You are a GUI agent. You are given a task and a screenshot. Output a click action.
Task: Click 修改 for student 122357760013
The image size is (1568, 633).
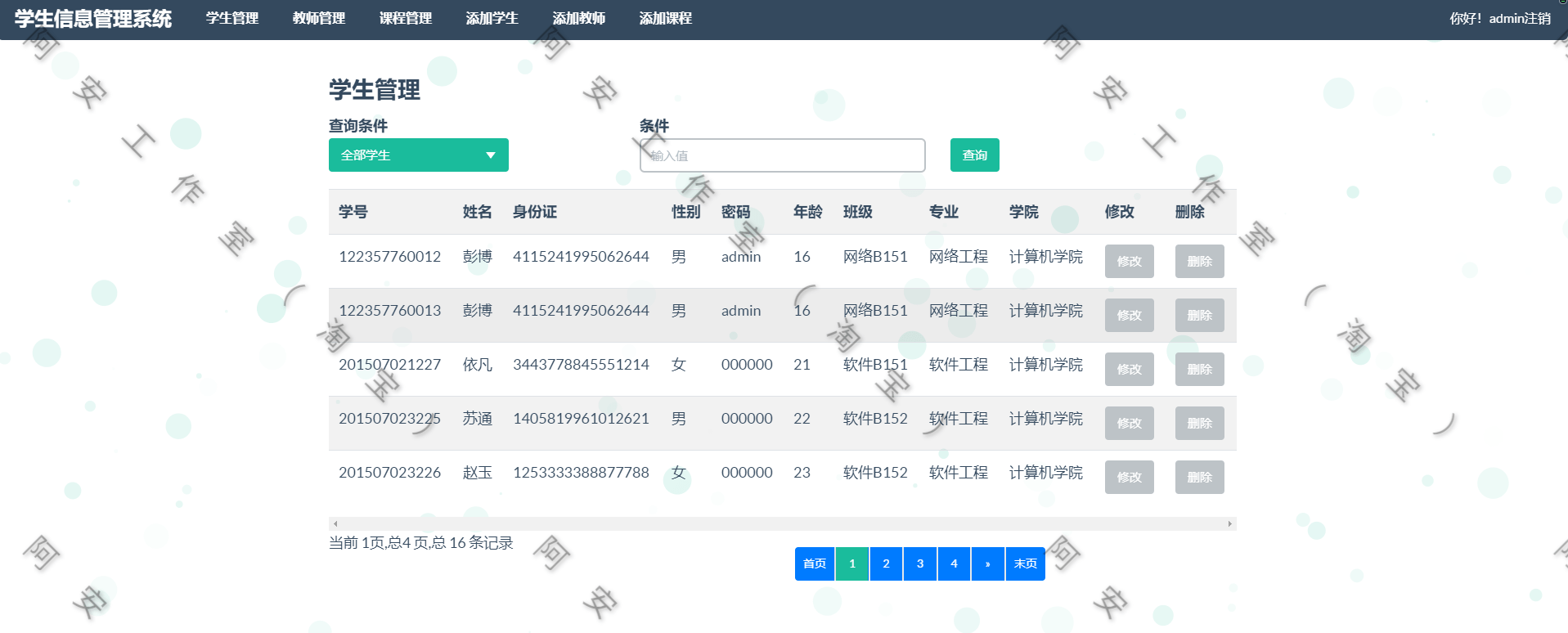(1130, 316)
